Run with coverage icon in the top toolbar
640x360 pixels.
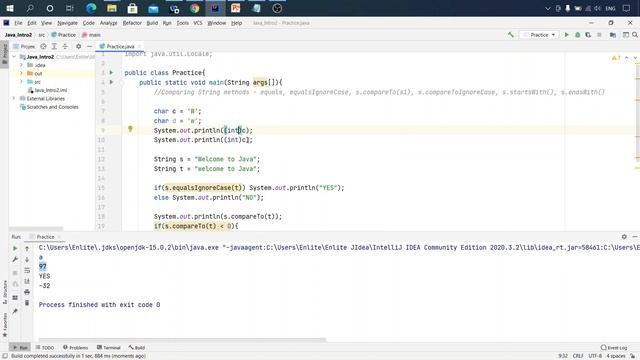click(x=588, y=35)
